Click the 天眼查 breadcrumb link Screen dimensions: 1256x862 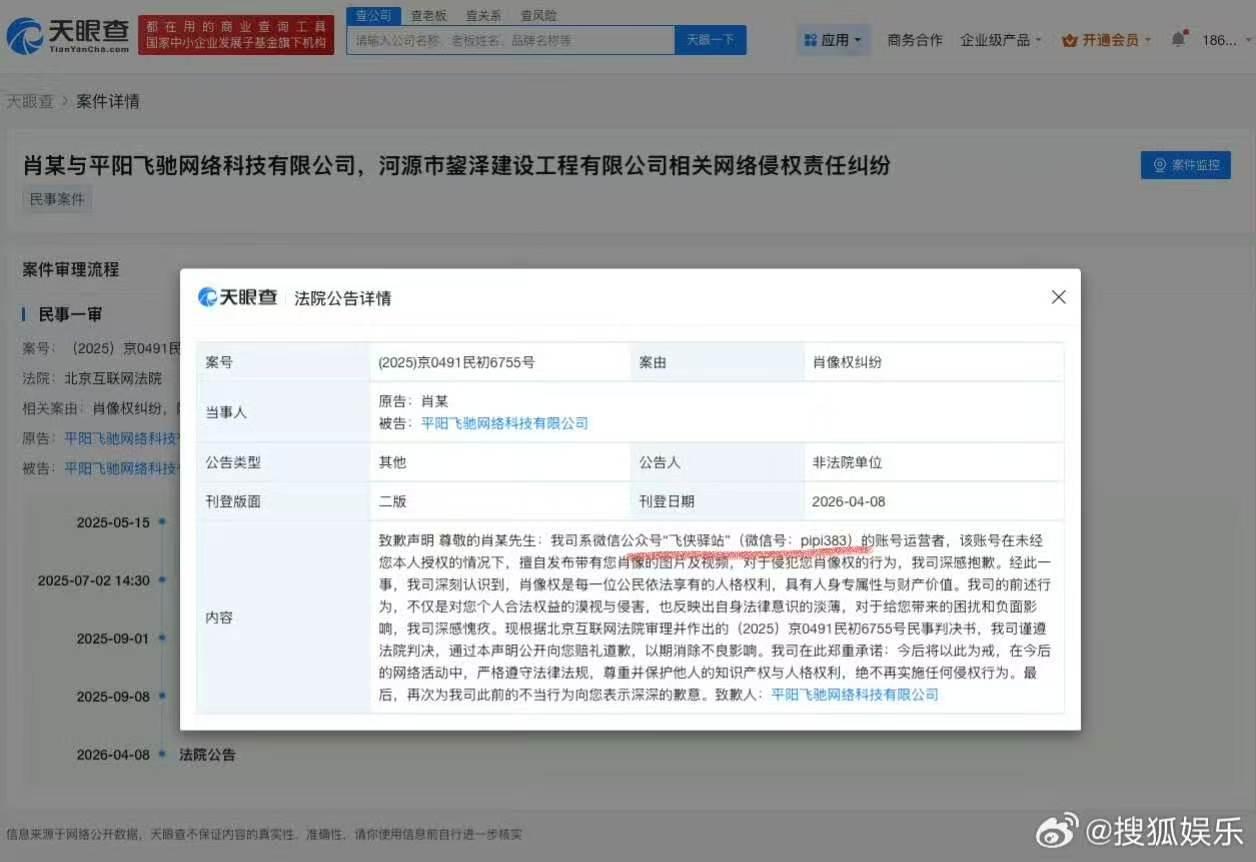tap(30, 101)
